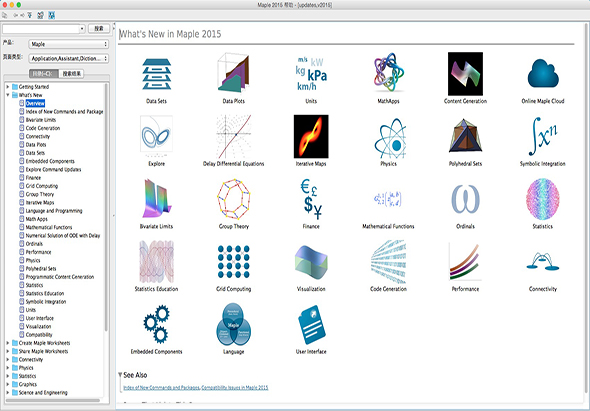This screenshot has width=590, height=411.
Task: Open the Delay Differential Equations icon
Action: click(233, 137)
